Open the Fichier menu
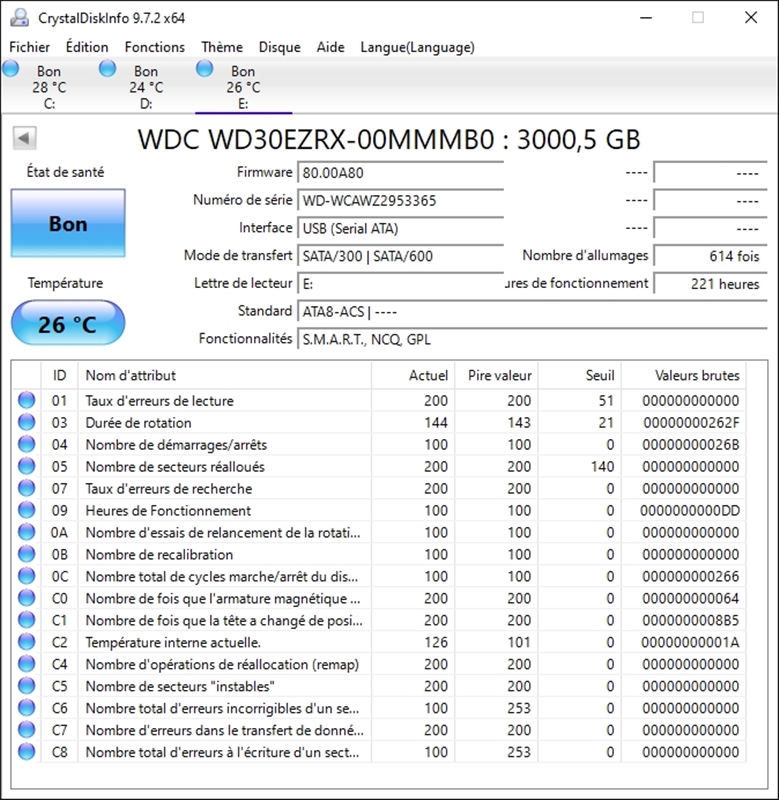 (x=30, y=47)
